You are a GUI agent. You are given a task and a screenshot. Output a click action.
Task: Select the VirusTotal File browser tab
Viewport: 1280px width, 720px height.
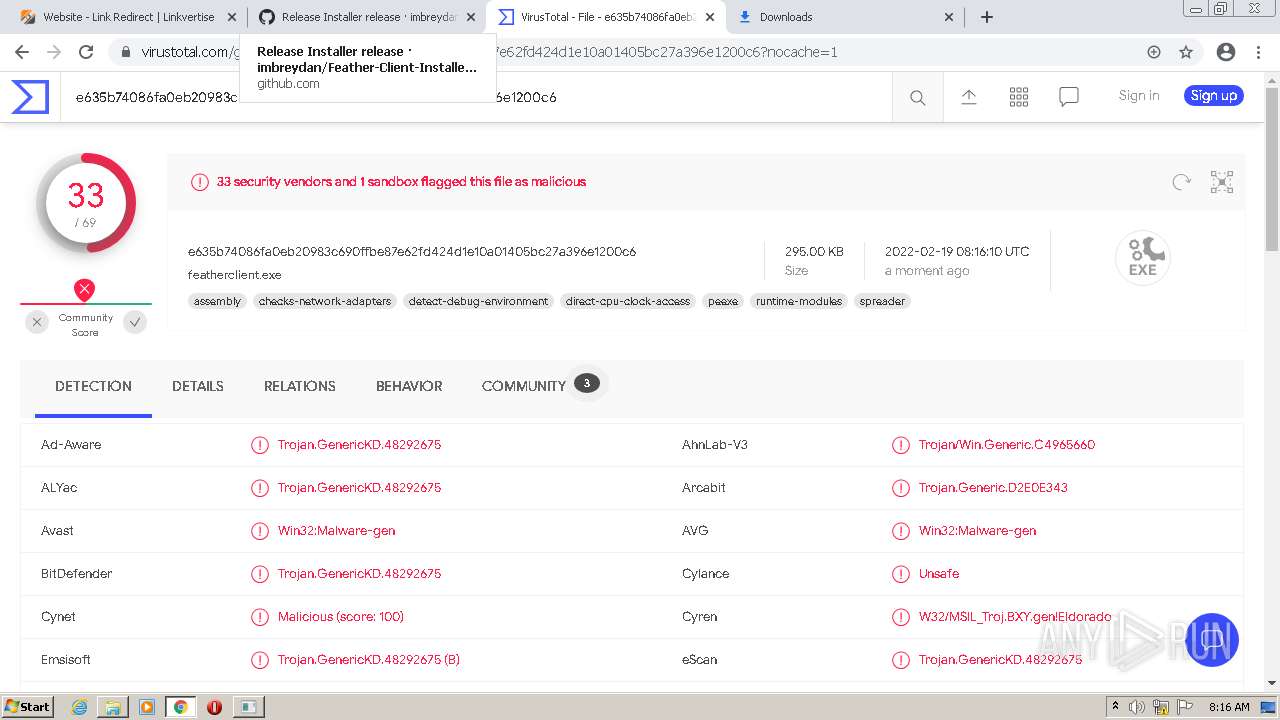click(606, 17)
